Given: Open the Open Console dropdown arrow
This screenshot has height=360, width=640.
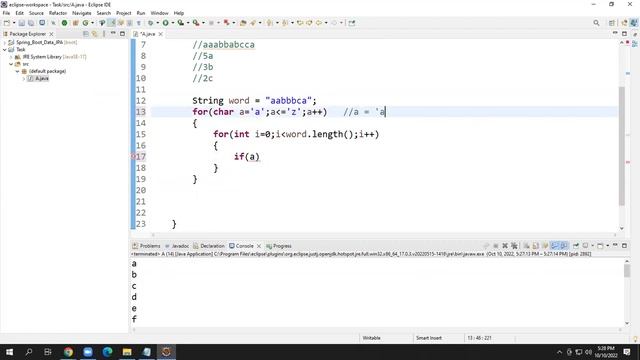Looking at the screenshot, I should pos(607,246).
